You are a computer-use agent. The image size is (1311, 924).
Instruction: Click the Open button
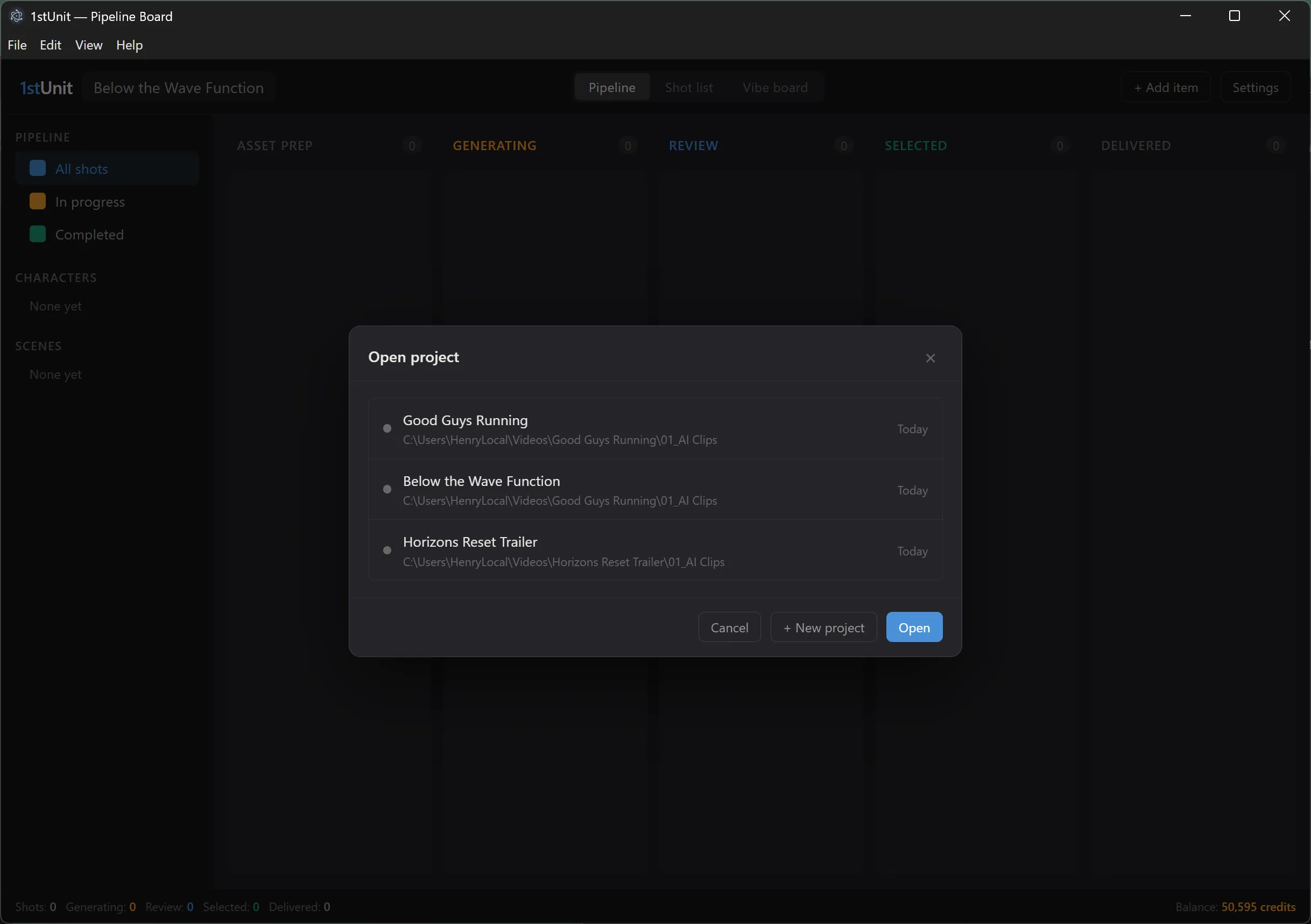(x=914, y=627)
